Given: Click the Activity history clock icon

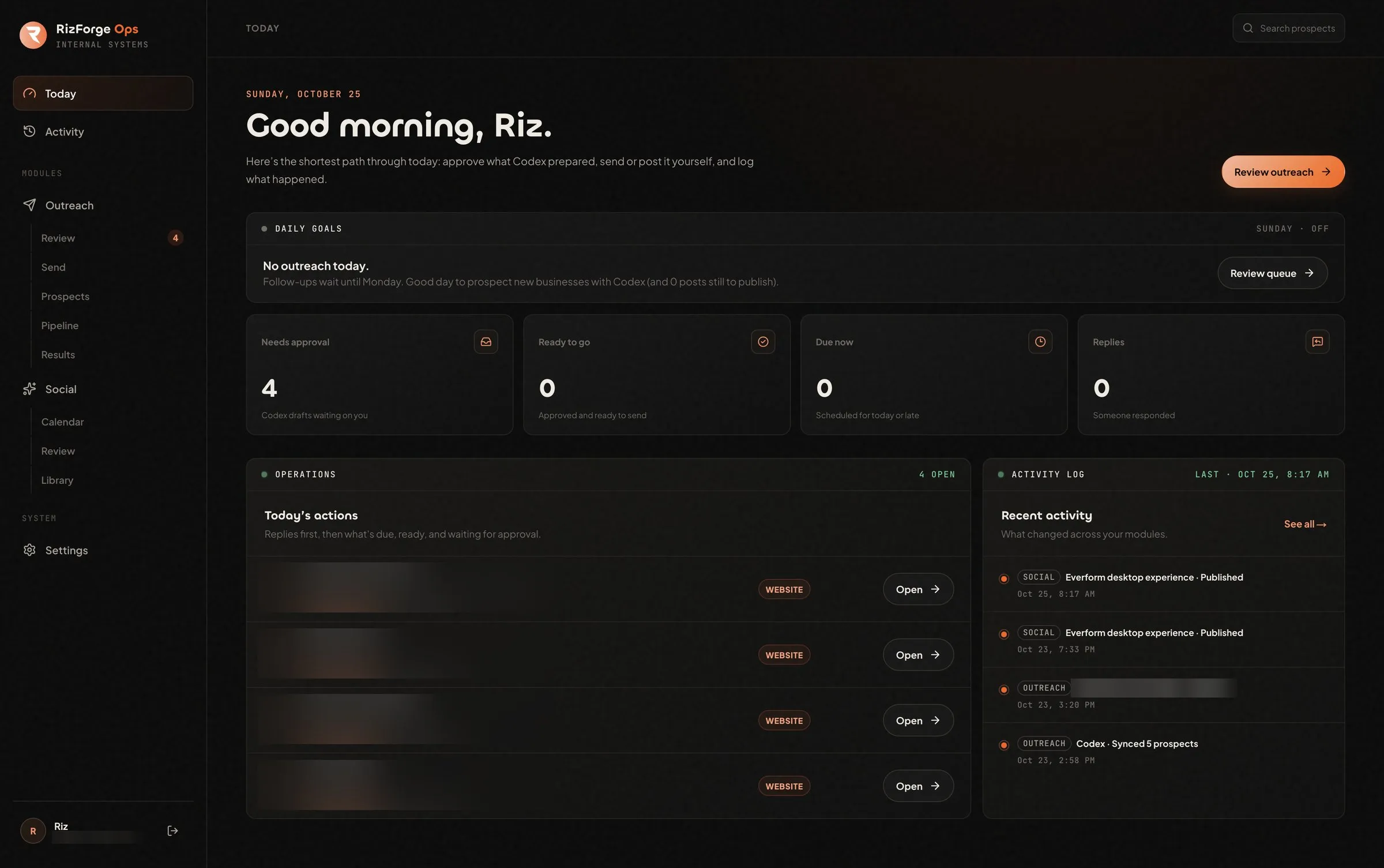Looking at the screenshot, I should coord(29,131).
